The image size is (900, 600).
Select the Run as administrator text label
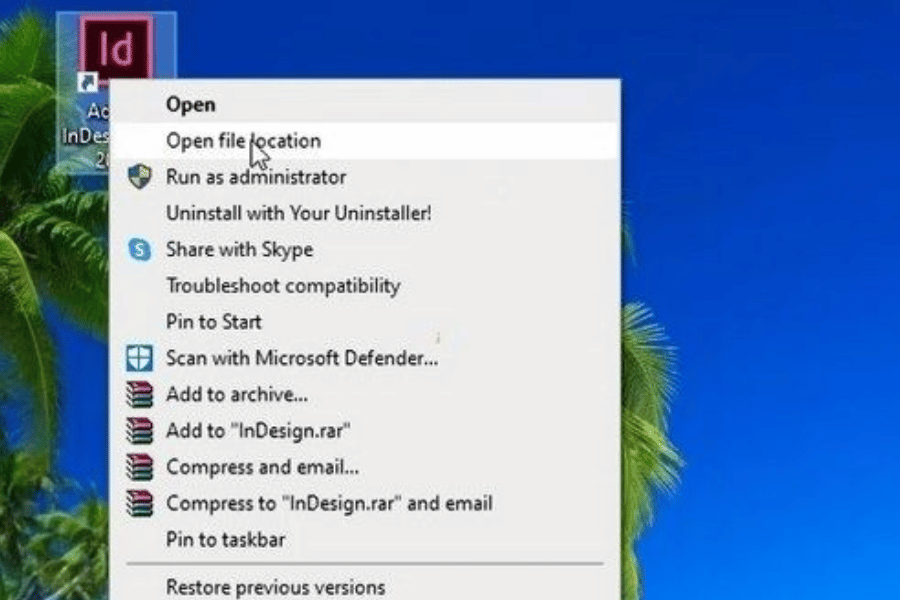coord(256,177)
